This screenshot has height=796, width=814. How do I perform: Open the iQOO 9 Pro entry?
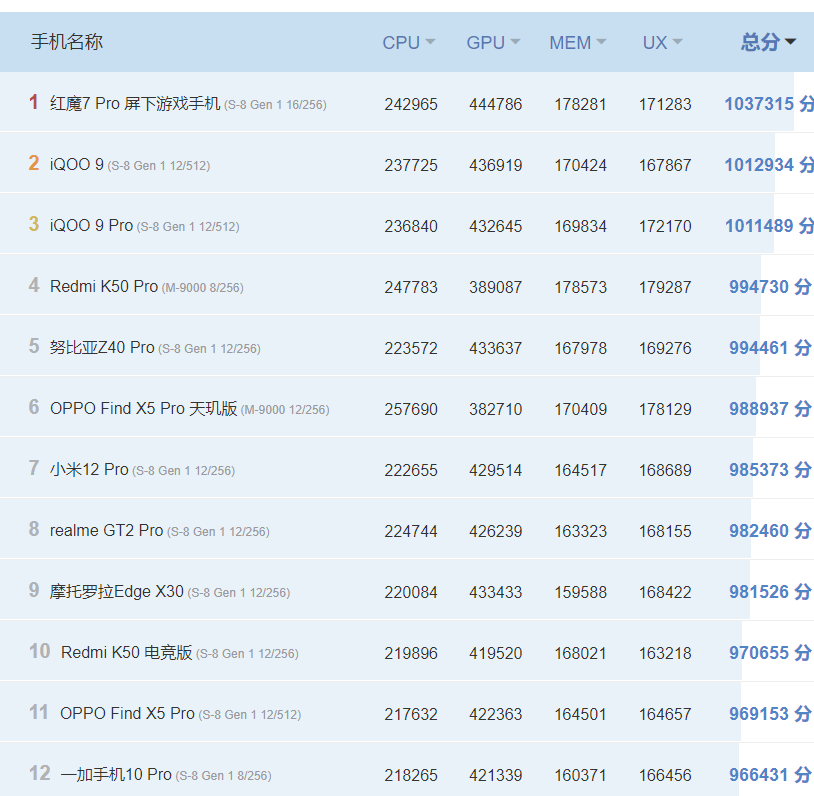coord(144,226)
